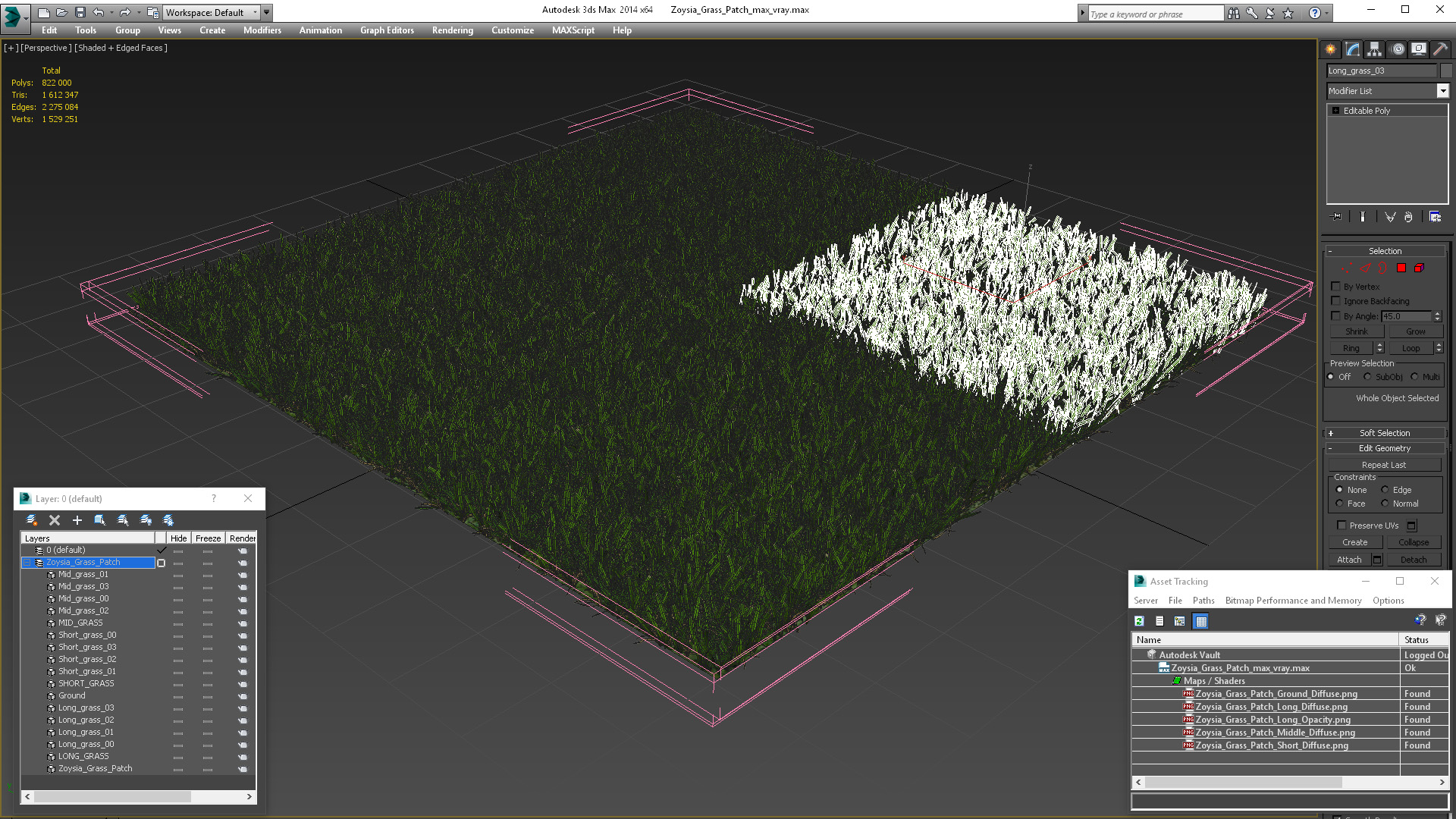Select Border sub-object level
Screen dimensions: 1456x819
(x=1382, y=268)
